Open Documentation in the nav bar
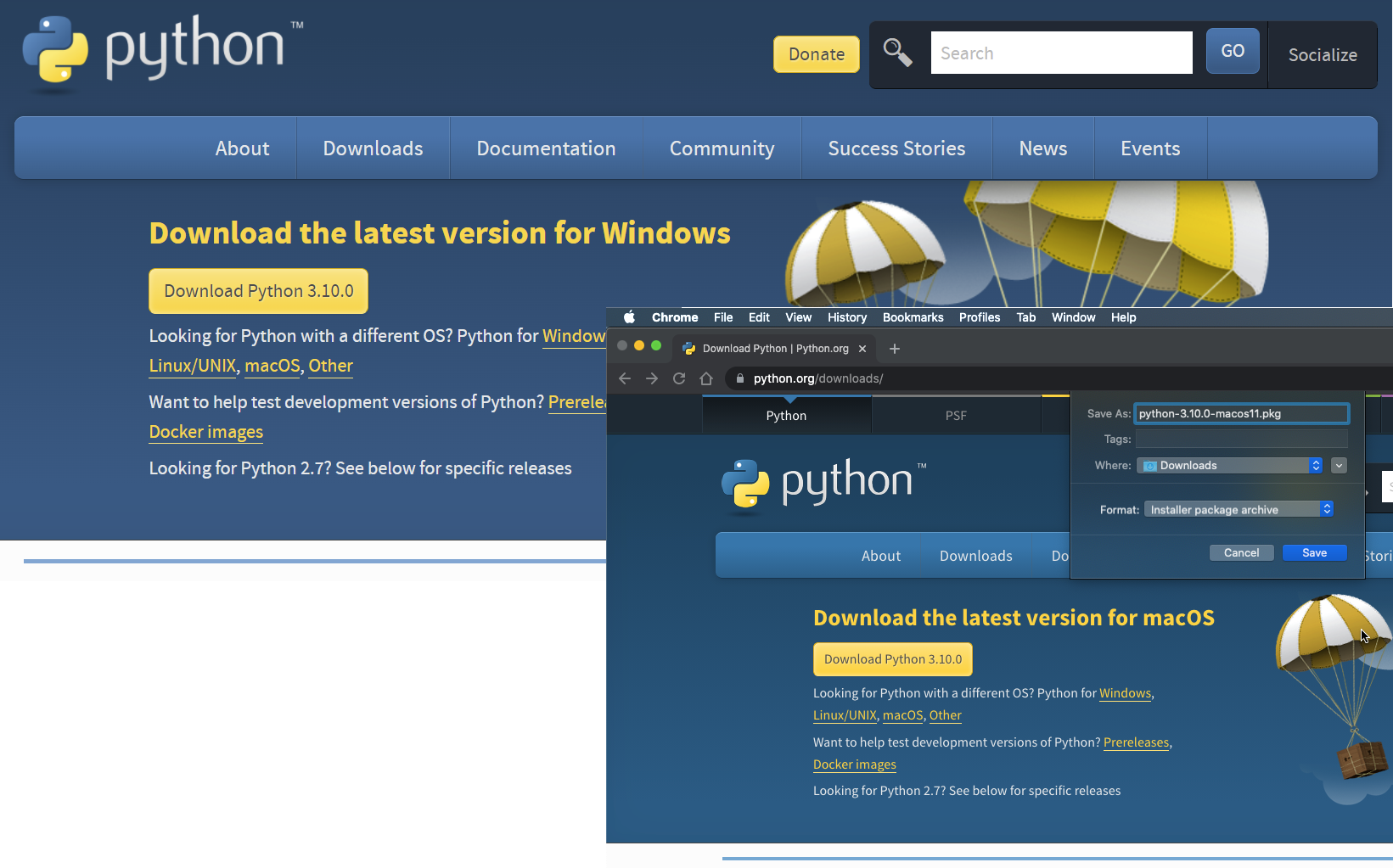Screen dimensions: 1393x868 click(546, 148)
